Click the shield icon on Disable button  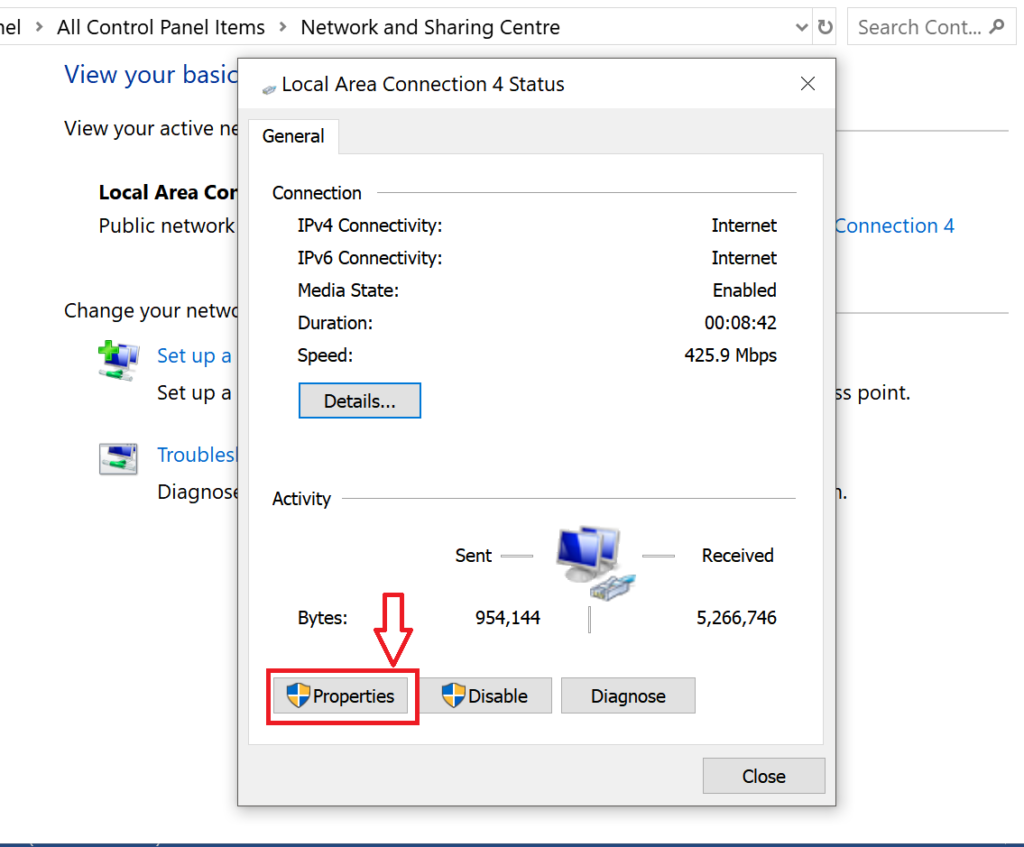455,695
